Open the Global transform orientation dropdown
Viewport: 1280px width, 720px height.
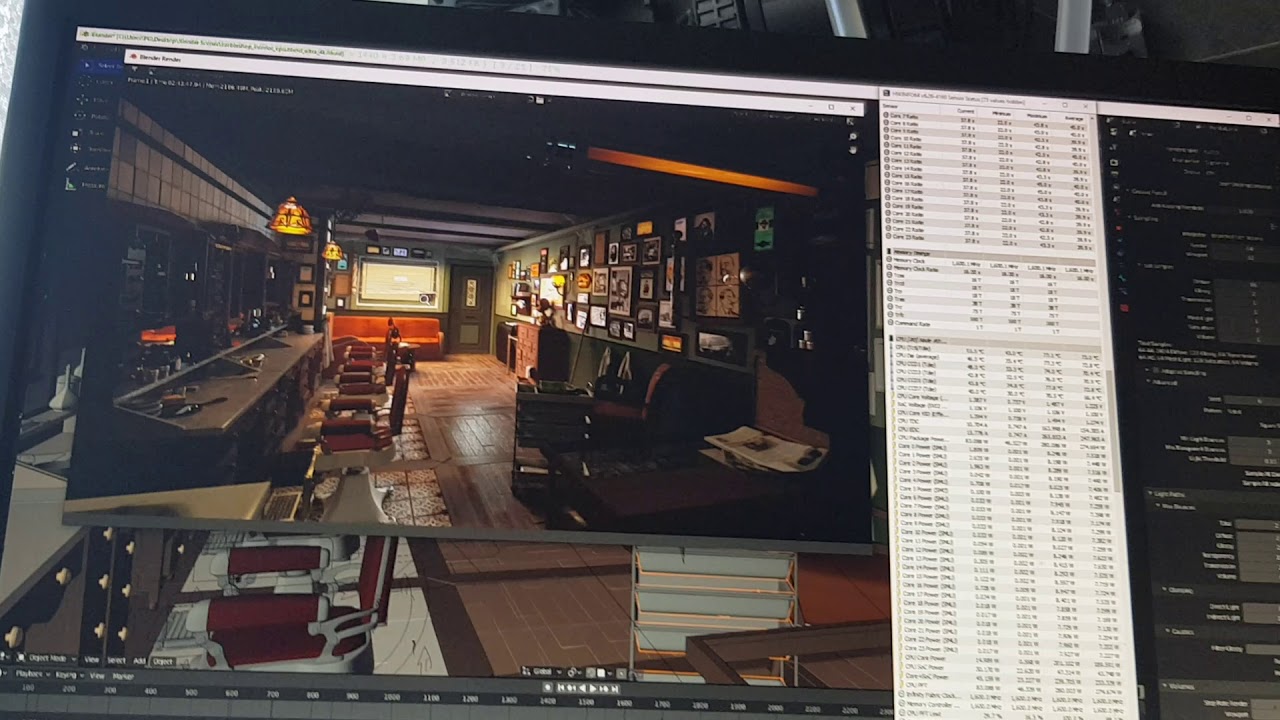pyautogui.click(x=541, y=672)
